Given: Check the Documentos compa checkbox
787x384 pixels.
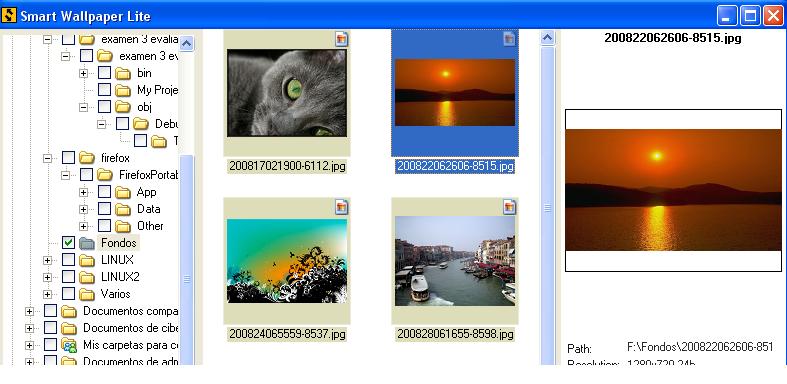Looking at the screenshot, I should [50, 311].
